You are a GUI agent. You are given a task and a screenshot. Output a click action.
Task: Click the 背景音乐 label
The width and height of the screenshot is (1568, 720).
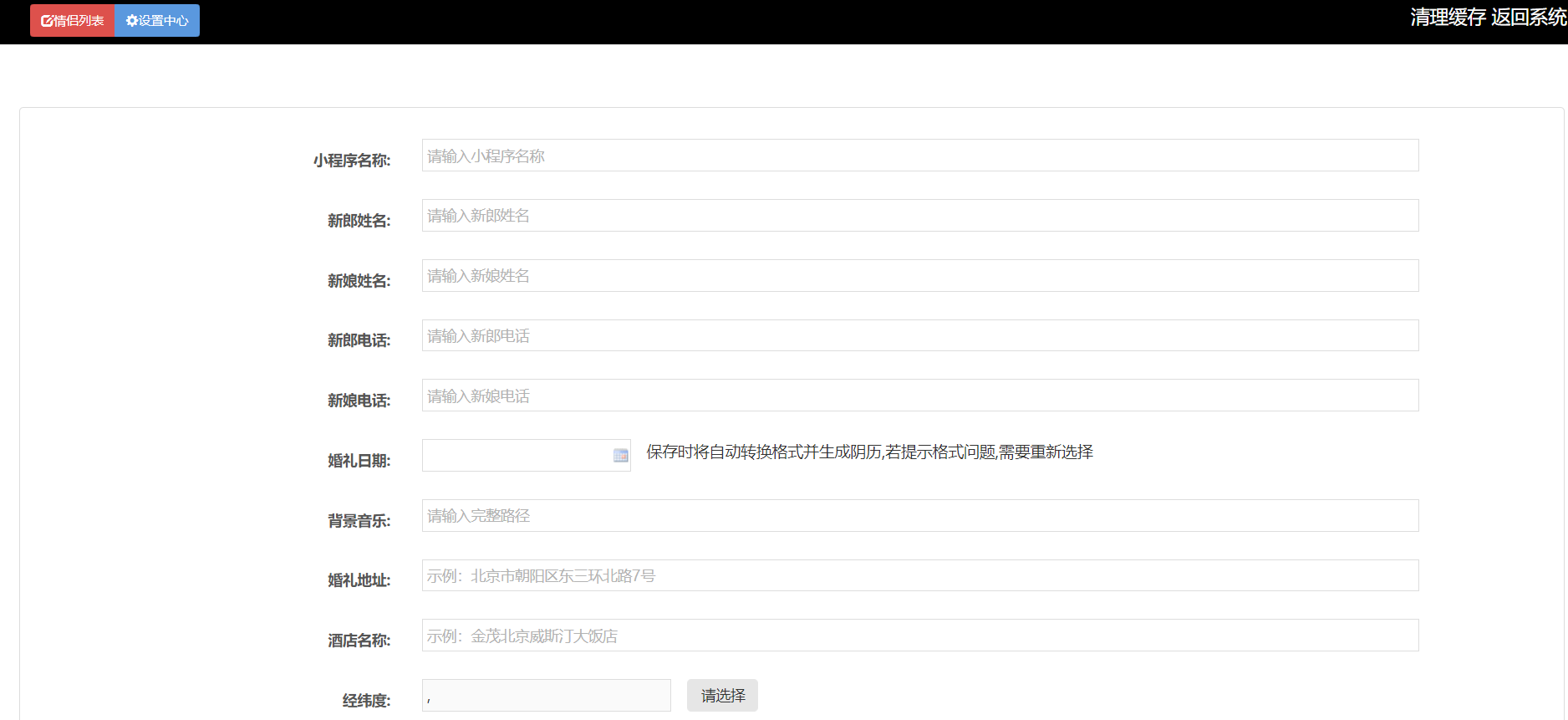pyautogui.click(x=359, y=521)
